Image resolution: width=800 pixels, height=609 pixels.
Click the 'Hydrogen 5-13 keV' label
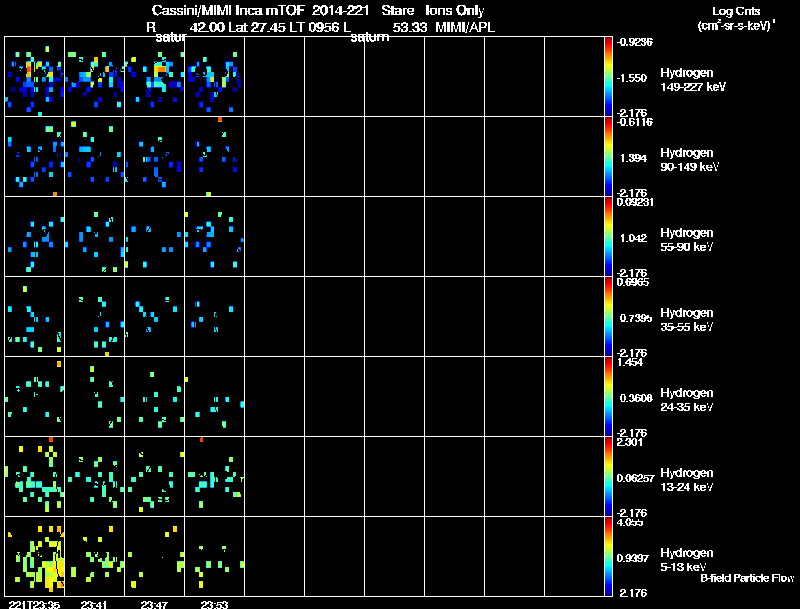[x=687, y=560]
